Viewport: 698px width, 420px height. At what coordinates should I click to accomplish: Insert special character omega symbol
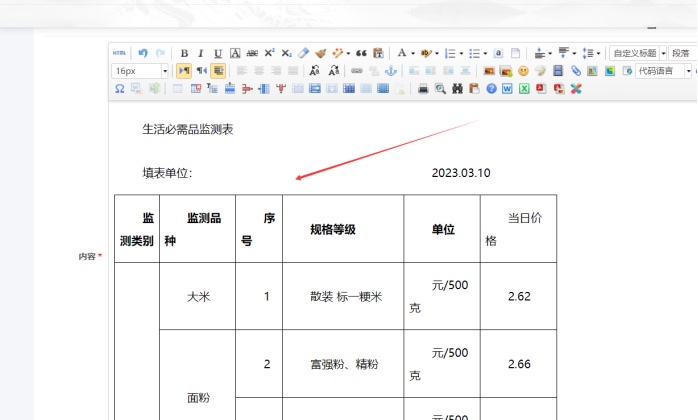tap(119, 89)
